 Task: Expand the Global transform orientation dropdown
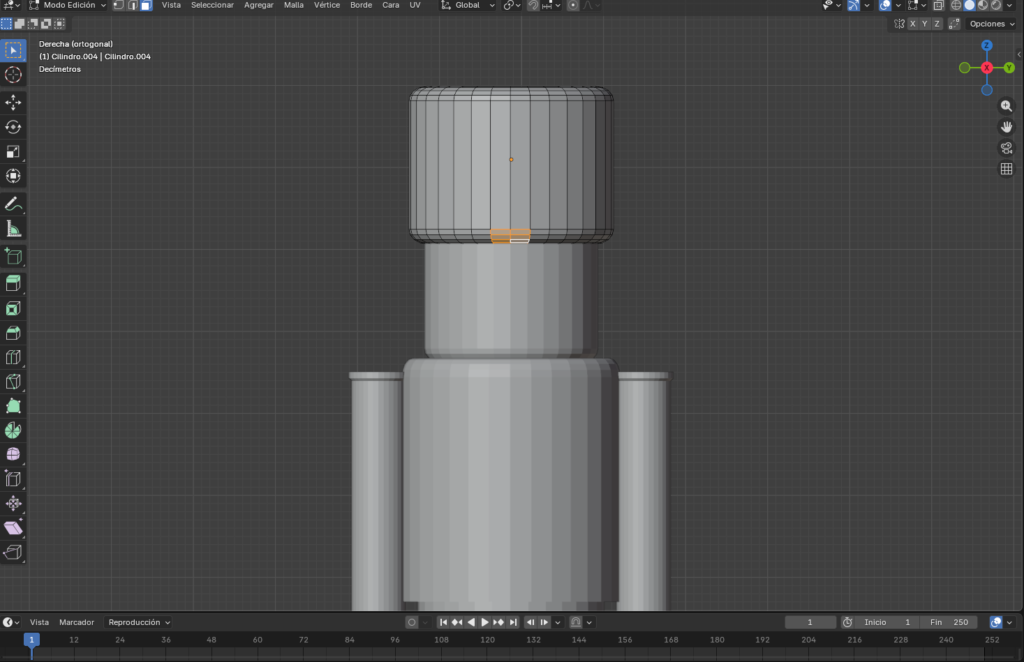coord(468,5)
